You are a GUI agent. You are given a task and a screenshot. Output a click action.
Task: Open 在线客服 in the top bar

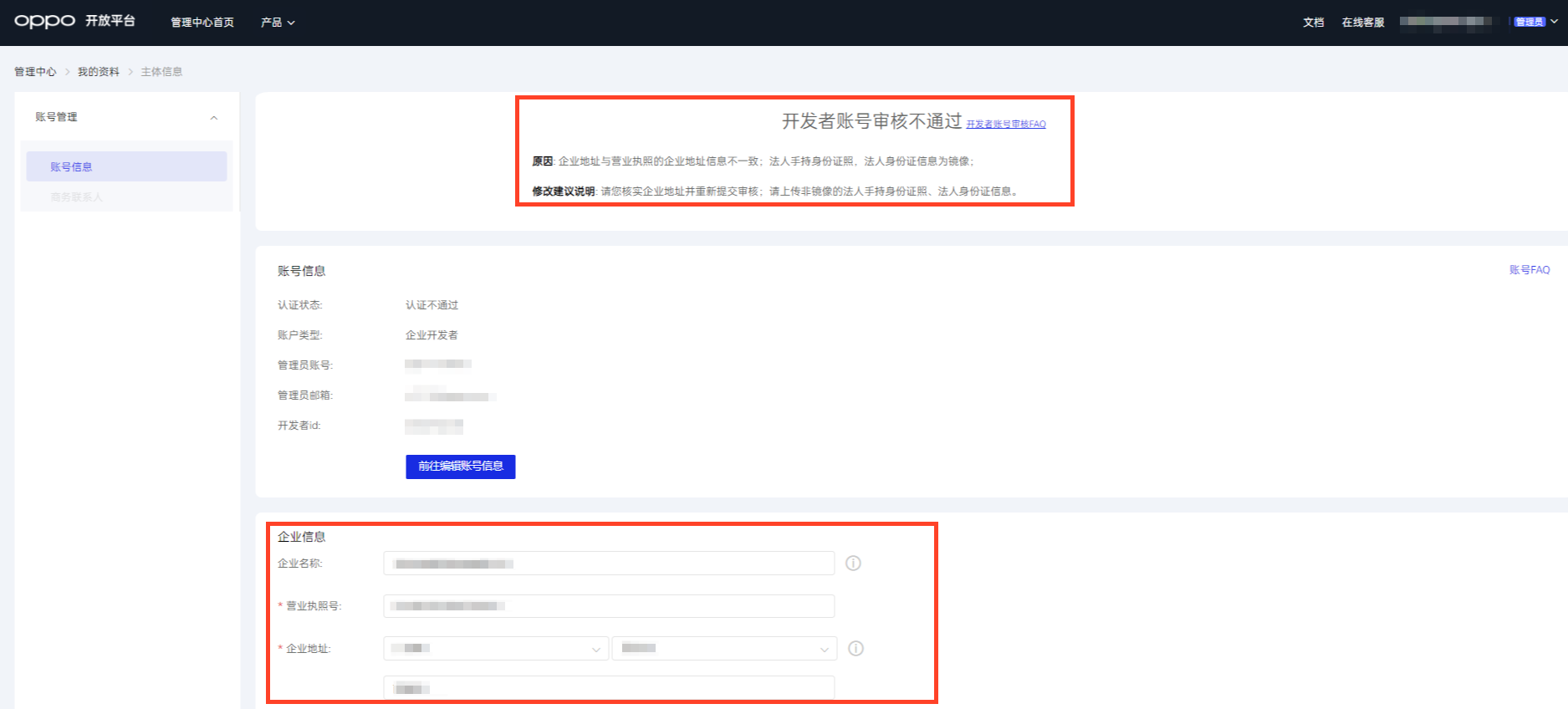pos(1363,23)
